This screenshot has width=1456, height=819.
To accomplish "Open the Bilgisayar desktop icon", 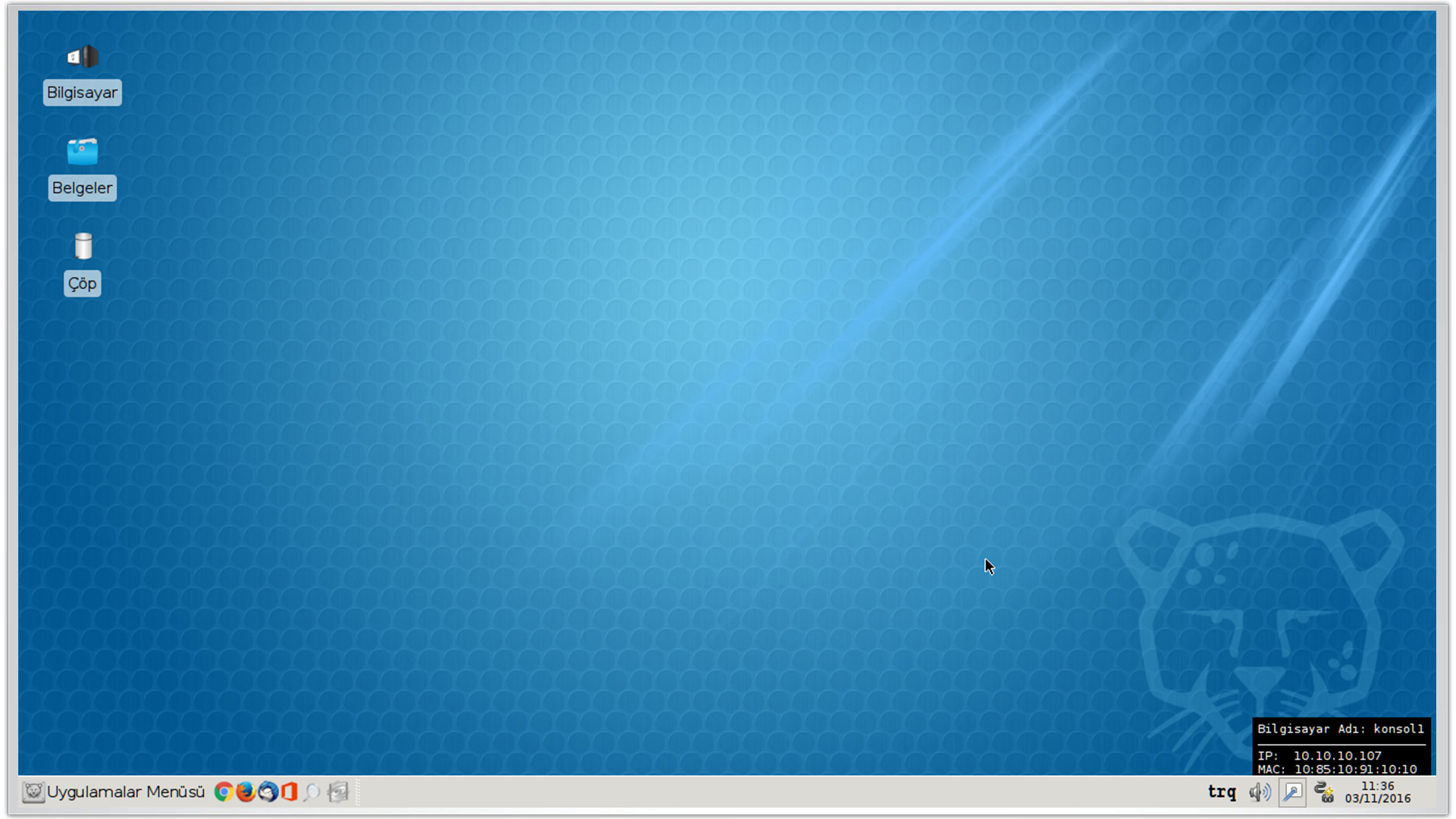I will click(x=83, y=58).
